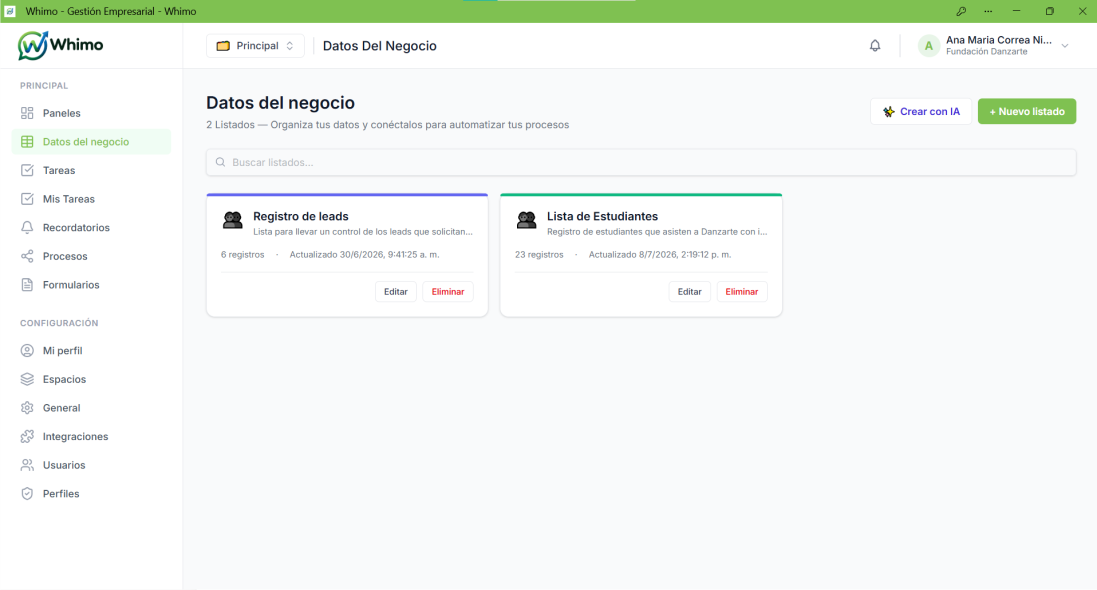Click the Espacios layers icon
Viewport: 1097px width, 590px height.
tap(27, 379)
